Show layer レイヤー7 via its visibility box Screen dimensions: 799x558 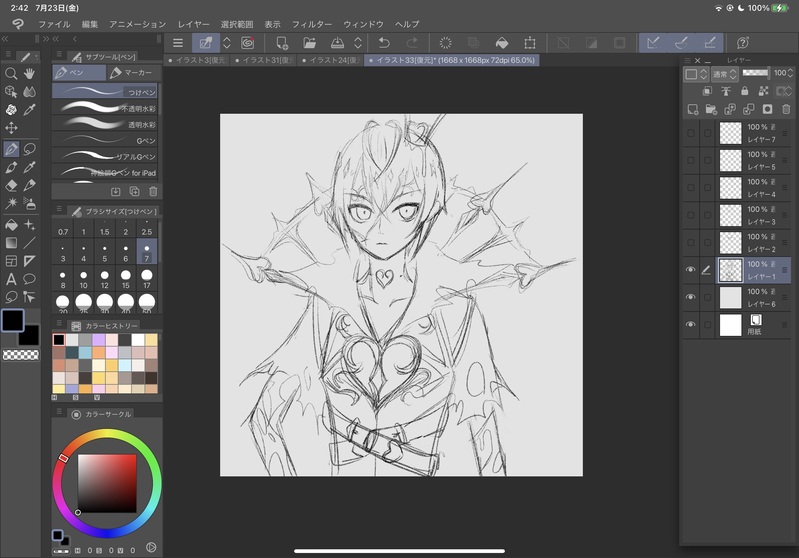(690, 133)
